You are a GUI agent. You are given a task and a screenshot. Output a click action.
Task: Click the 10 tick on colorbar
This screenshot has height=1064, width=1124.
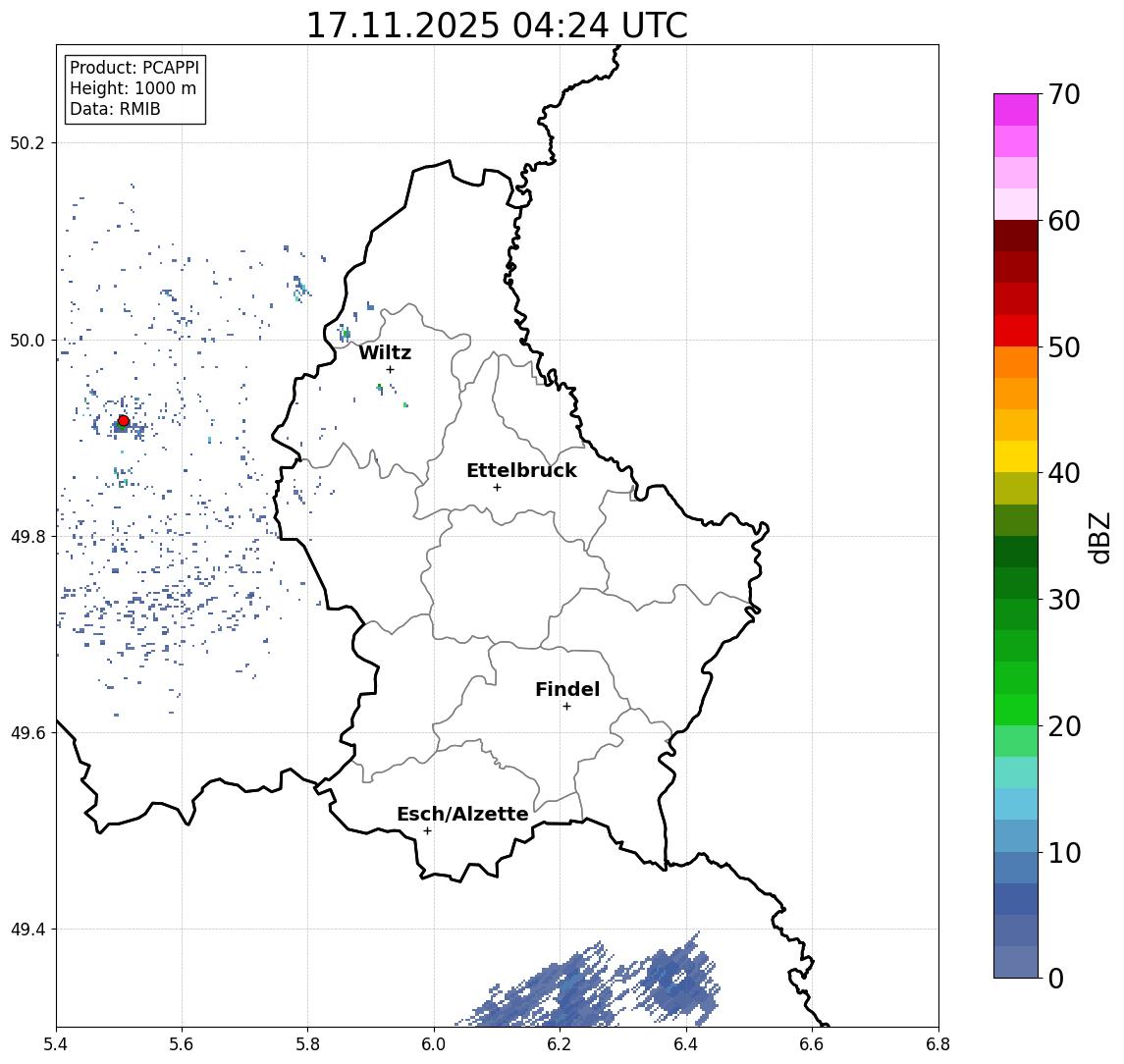point(1064,852)
